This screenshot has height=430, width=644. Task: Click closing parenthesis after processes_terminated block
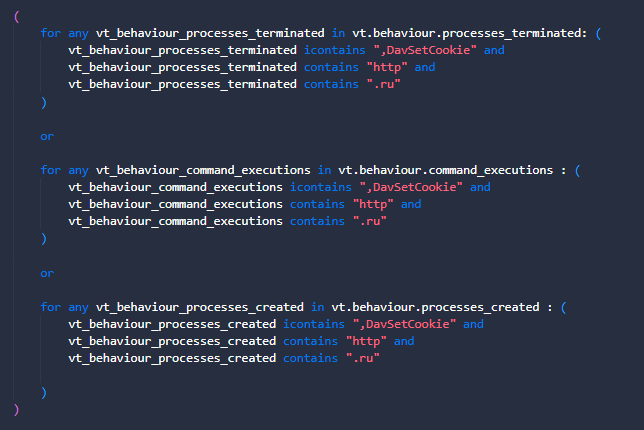point(44,102)
